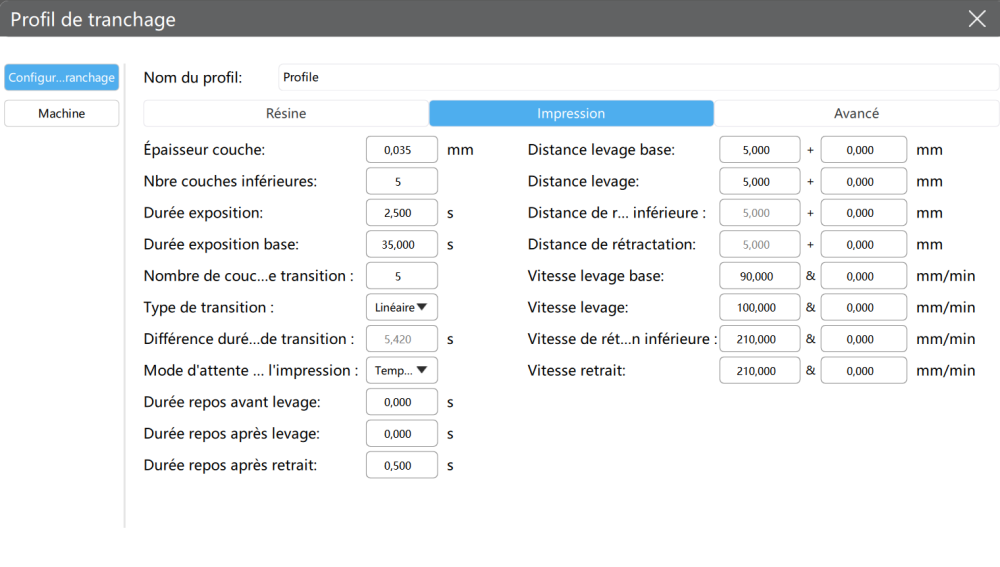
Task: Expand the Mode d'attente dropdown
Action: coord(402,370)
